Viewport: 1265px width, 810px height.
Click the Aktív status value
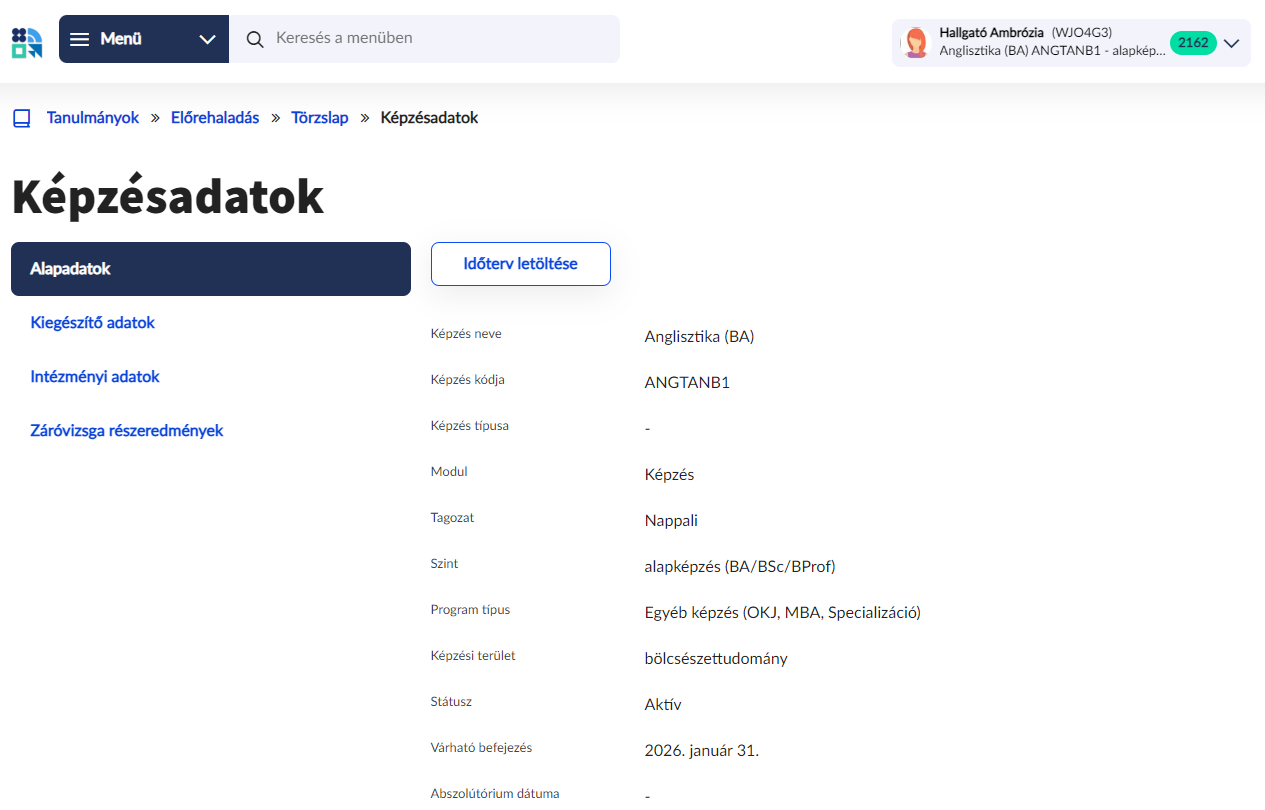click(663, 704)
